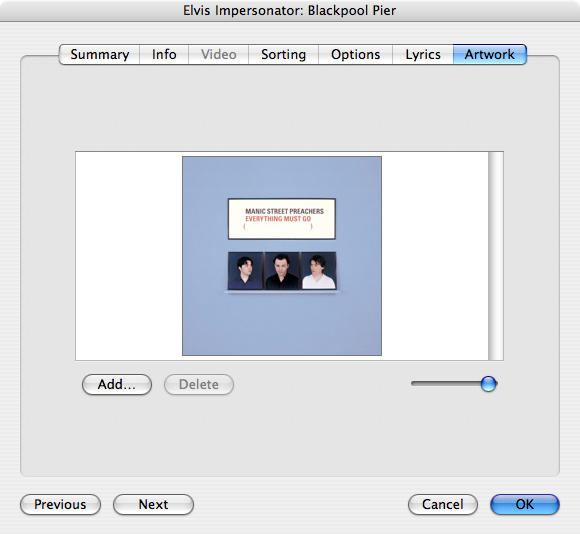Click the Add... artwork button
This screenshot has height=534, width=580.
tap(117, 384)
